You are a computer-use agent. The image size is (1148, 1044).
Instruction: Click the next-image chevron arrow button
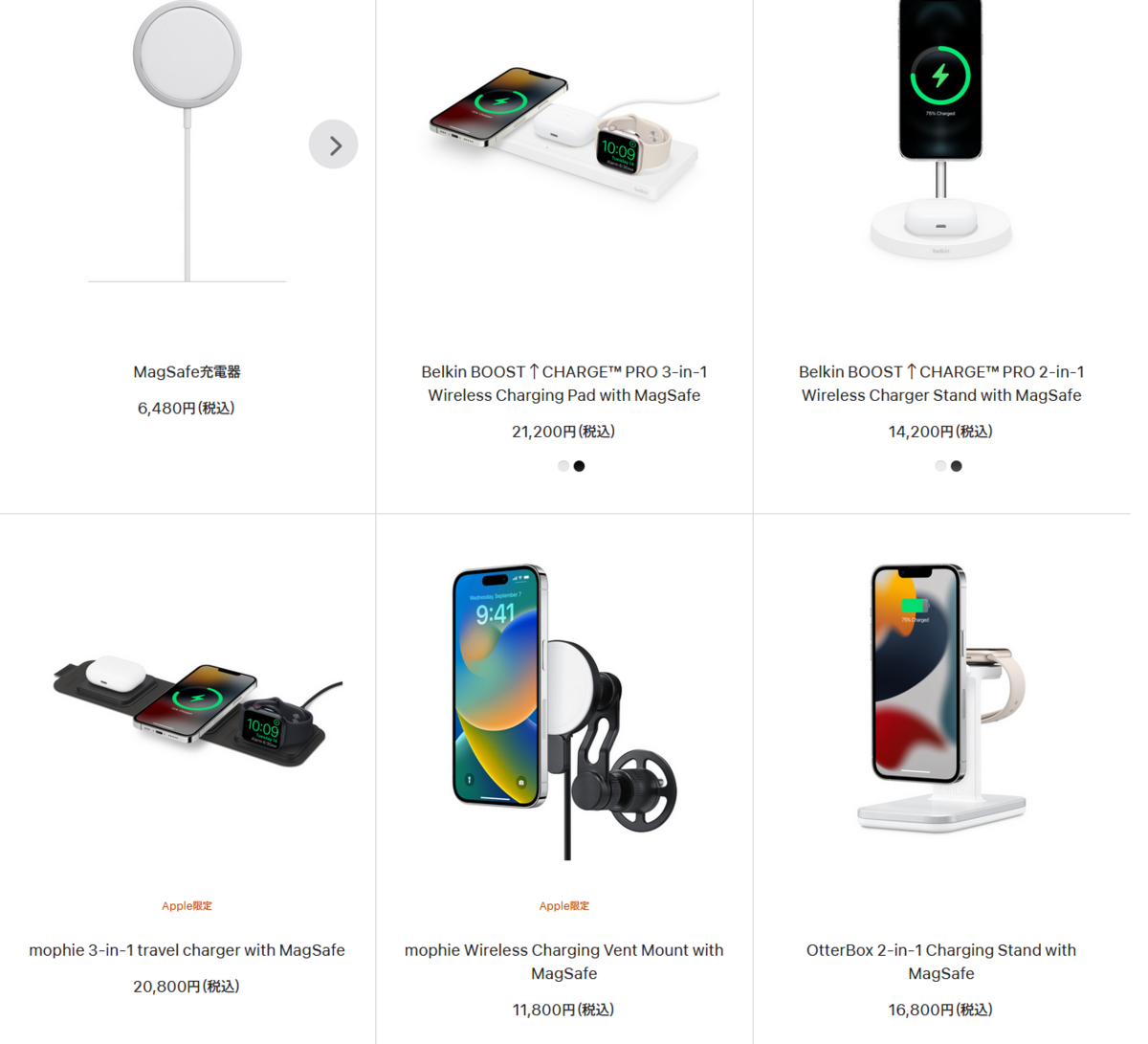(x=333, y=144)
